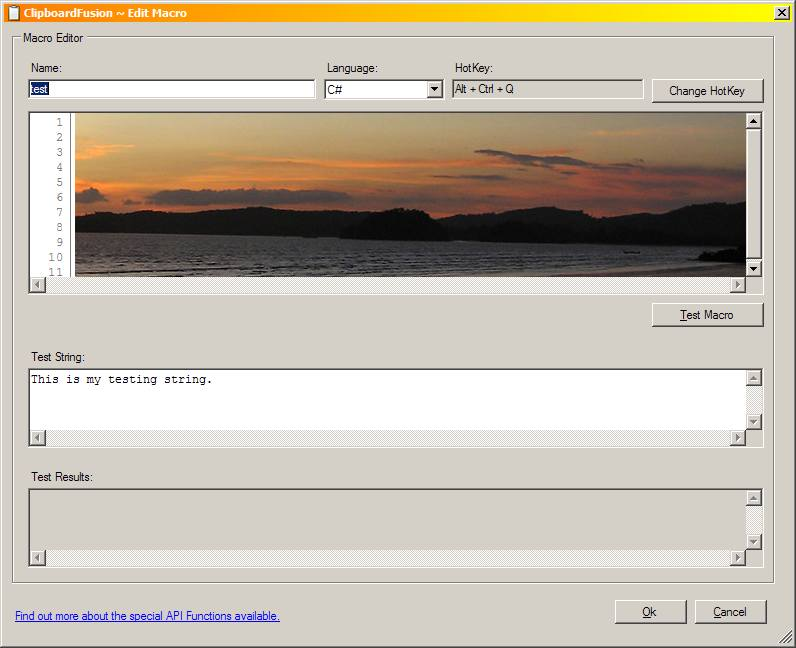Click line number 5 in code editor

(59, 182)
